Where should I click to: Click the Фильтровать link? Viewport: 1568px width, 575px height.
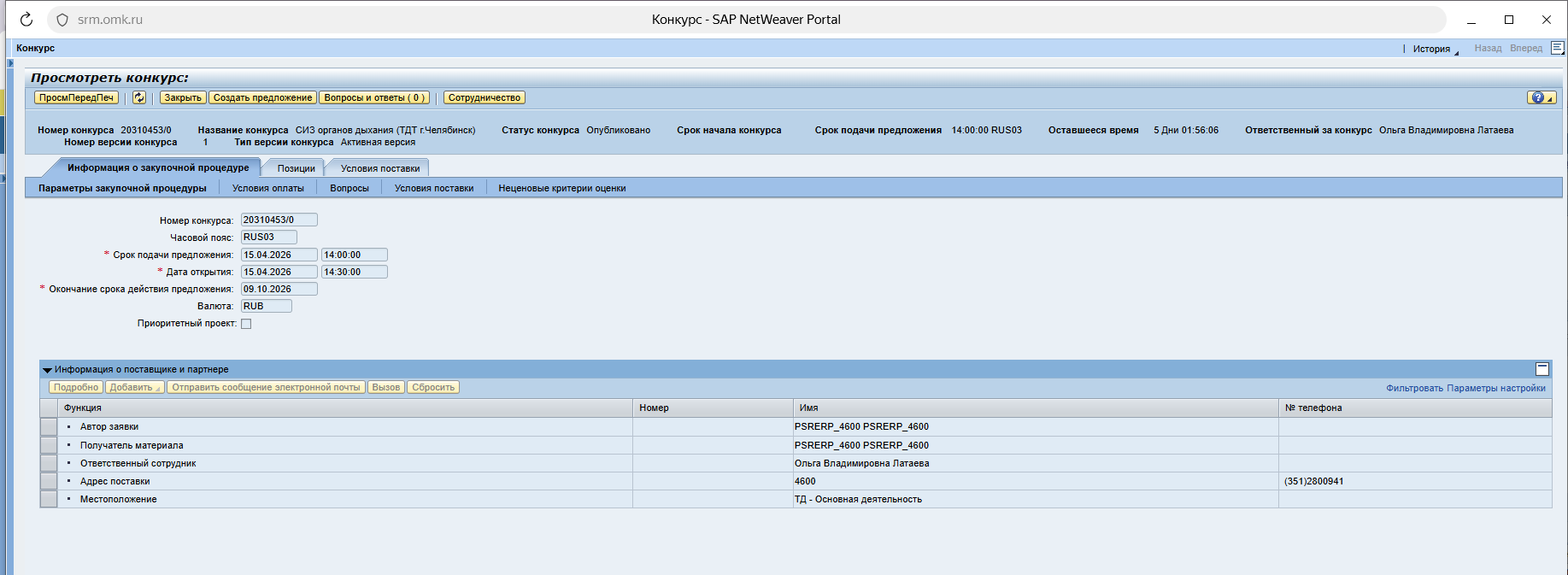click(1414, 388)
